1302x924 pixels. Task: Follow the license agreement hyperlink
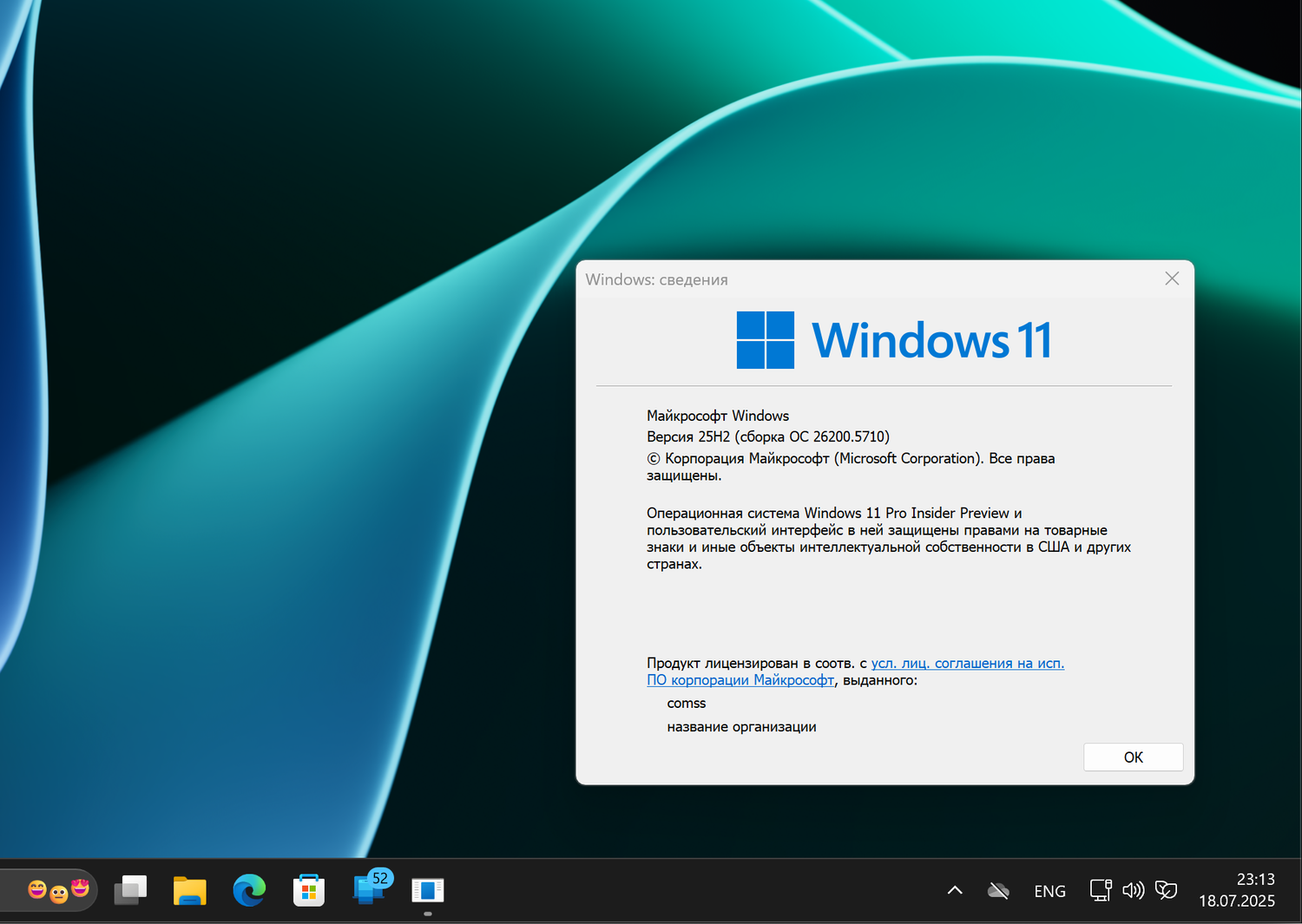967,663
